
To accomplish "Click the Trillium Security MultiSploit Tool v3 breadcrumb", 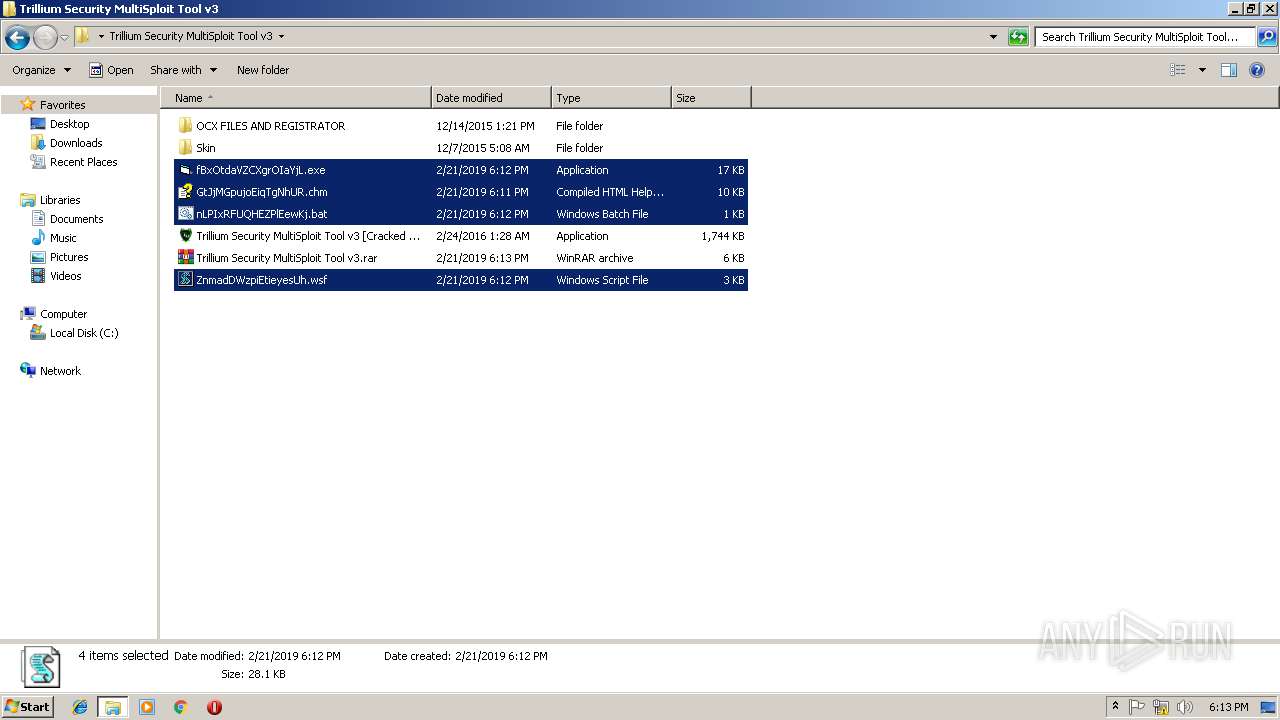I will click(191, 36).
